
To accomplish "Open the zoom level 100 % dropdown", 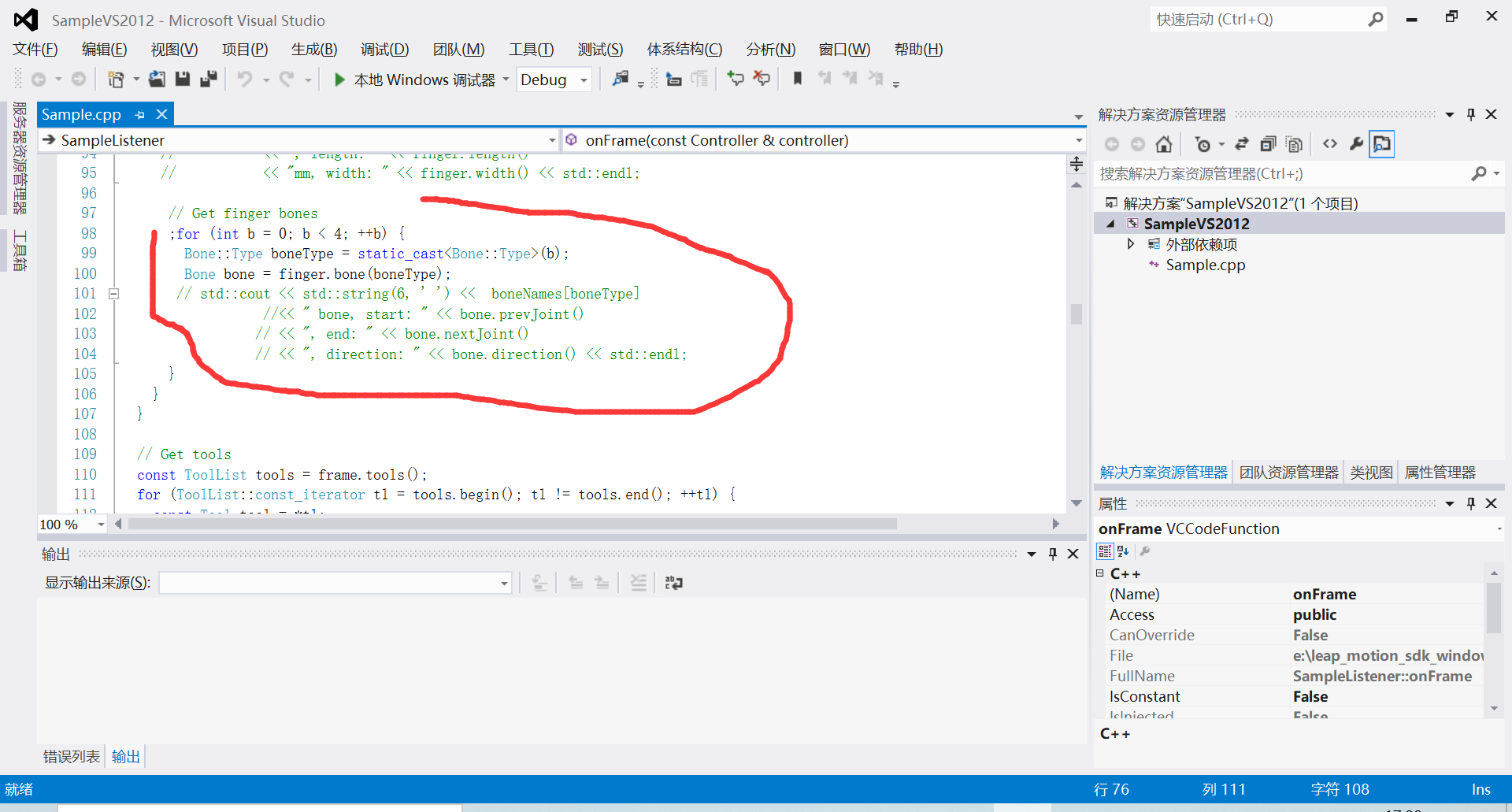I will click(x=101, y=525).
